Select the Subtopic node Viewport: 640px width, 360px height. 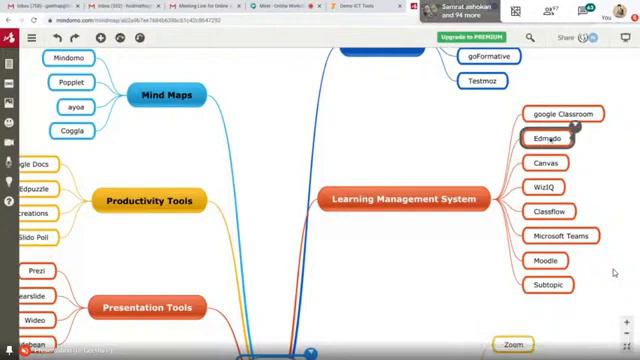tap(548, 285)
